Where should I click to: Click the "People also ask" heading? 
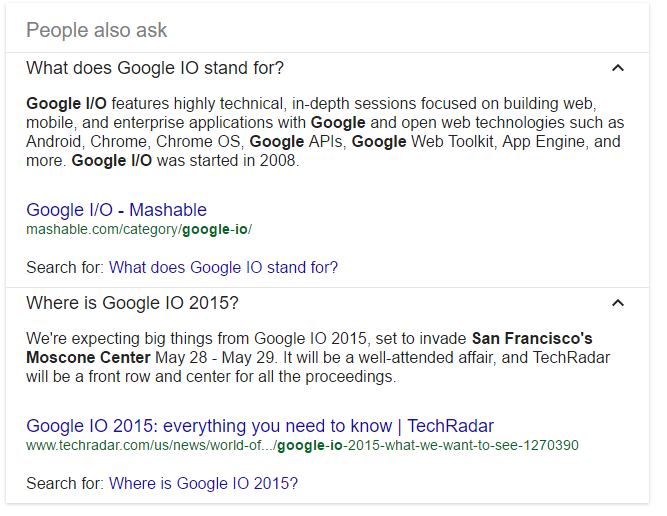(97, 30)
